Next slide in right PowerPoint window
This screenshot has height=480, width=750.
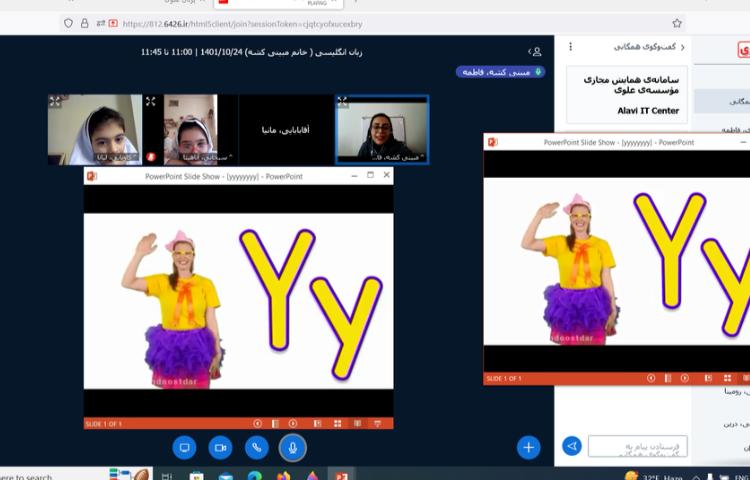tap(685, 378)
